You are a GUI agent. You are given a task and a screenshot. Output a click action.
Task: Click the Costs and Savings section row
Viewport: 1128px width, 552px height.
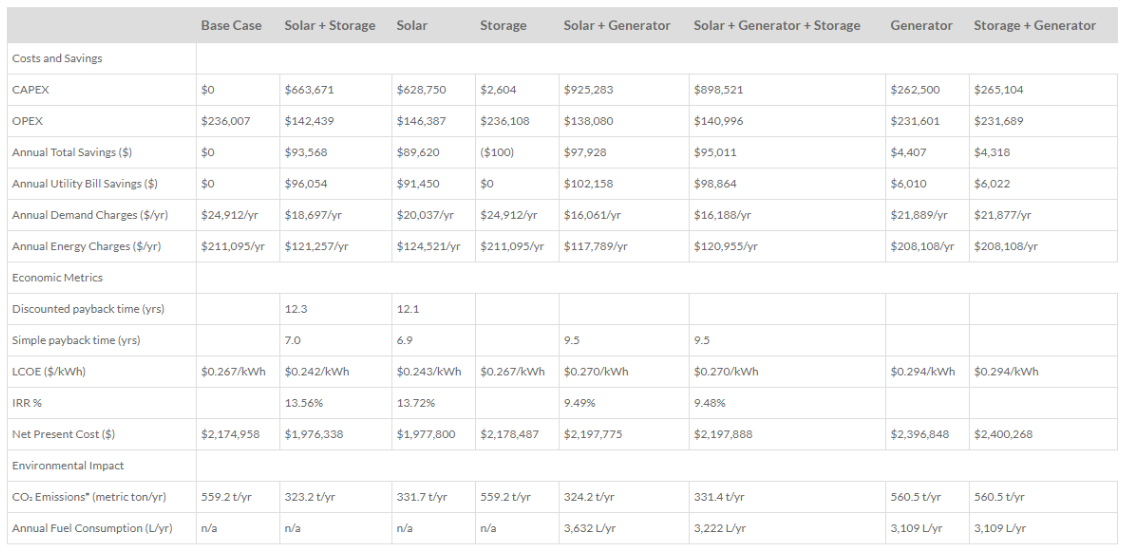pyautogui.click(x=563, y=58)
